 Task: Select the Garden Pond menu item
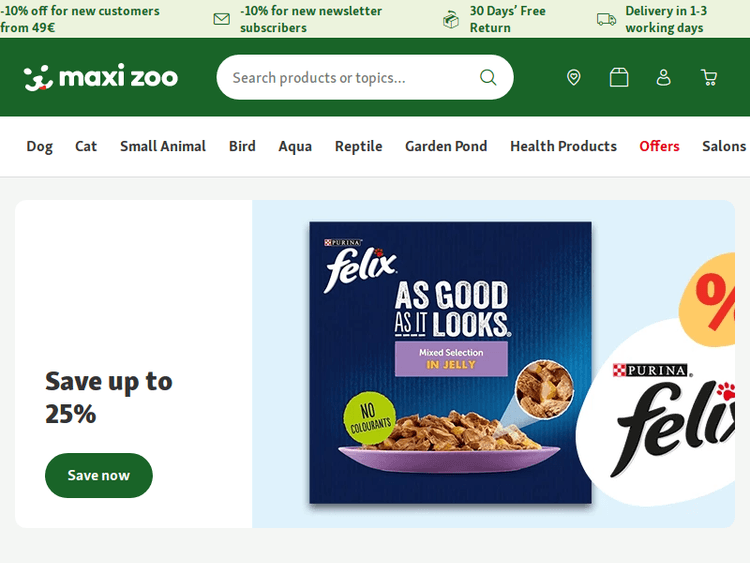[x=446, y=146]
